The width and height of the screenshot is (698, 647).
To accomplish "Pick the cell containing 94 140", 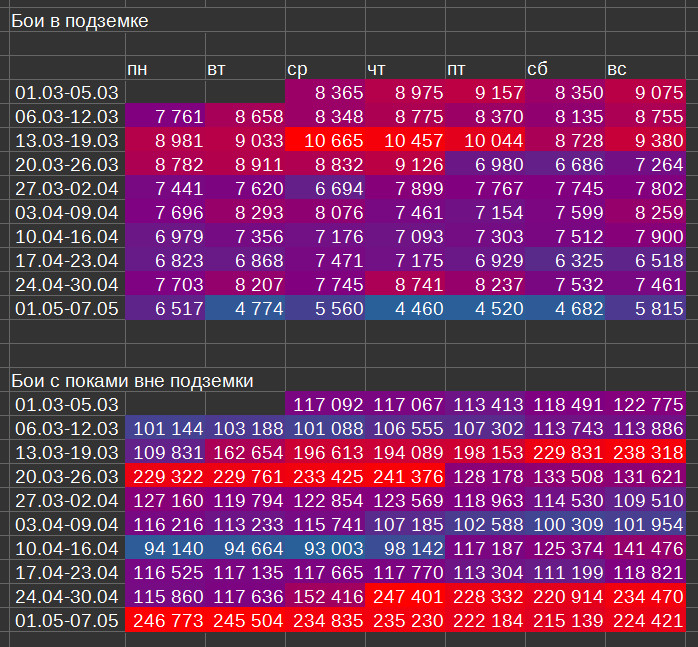I will [166, 549].
